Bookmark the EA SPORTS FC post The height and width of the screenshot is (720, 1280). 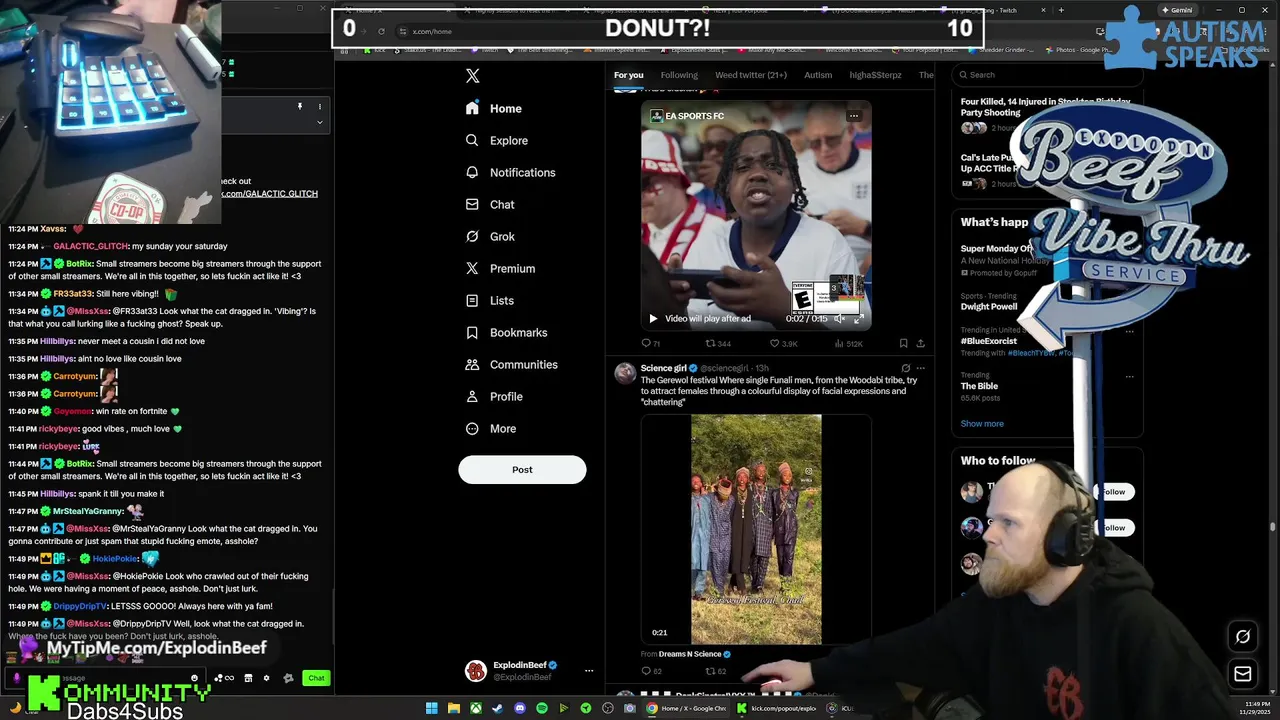903,343
